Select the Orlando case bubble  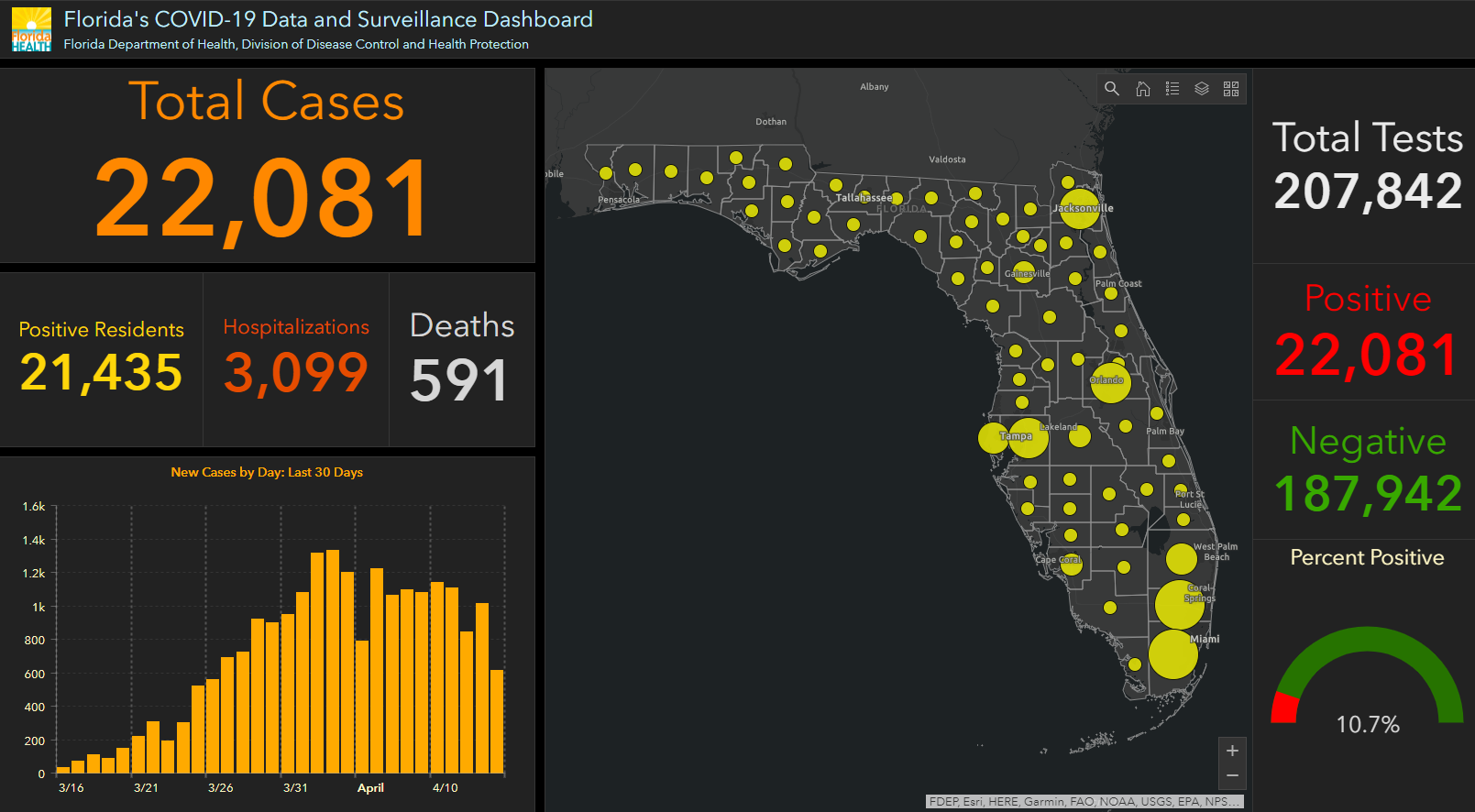tap(1110, 382)
